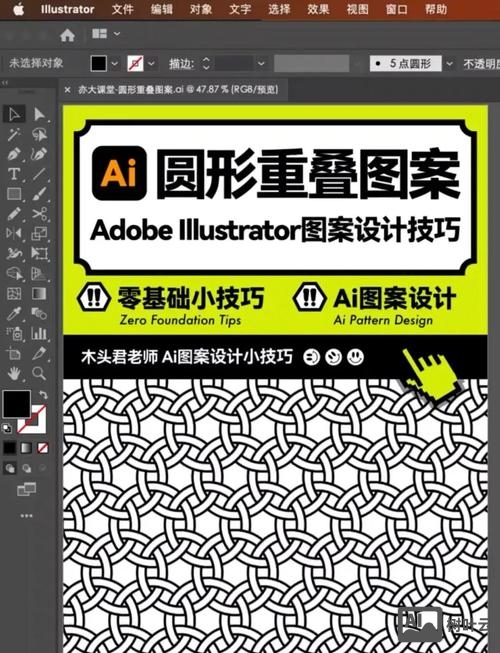Select the Scissors tool
The width and height of the screenshot is (500, 653).
40,214
